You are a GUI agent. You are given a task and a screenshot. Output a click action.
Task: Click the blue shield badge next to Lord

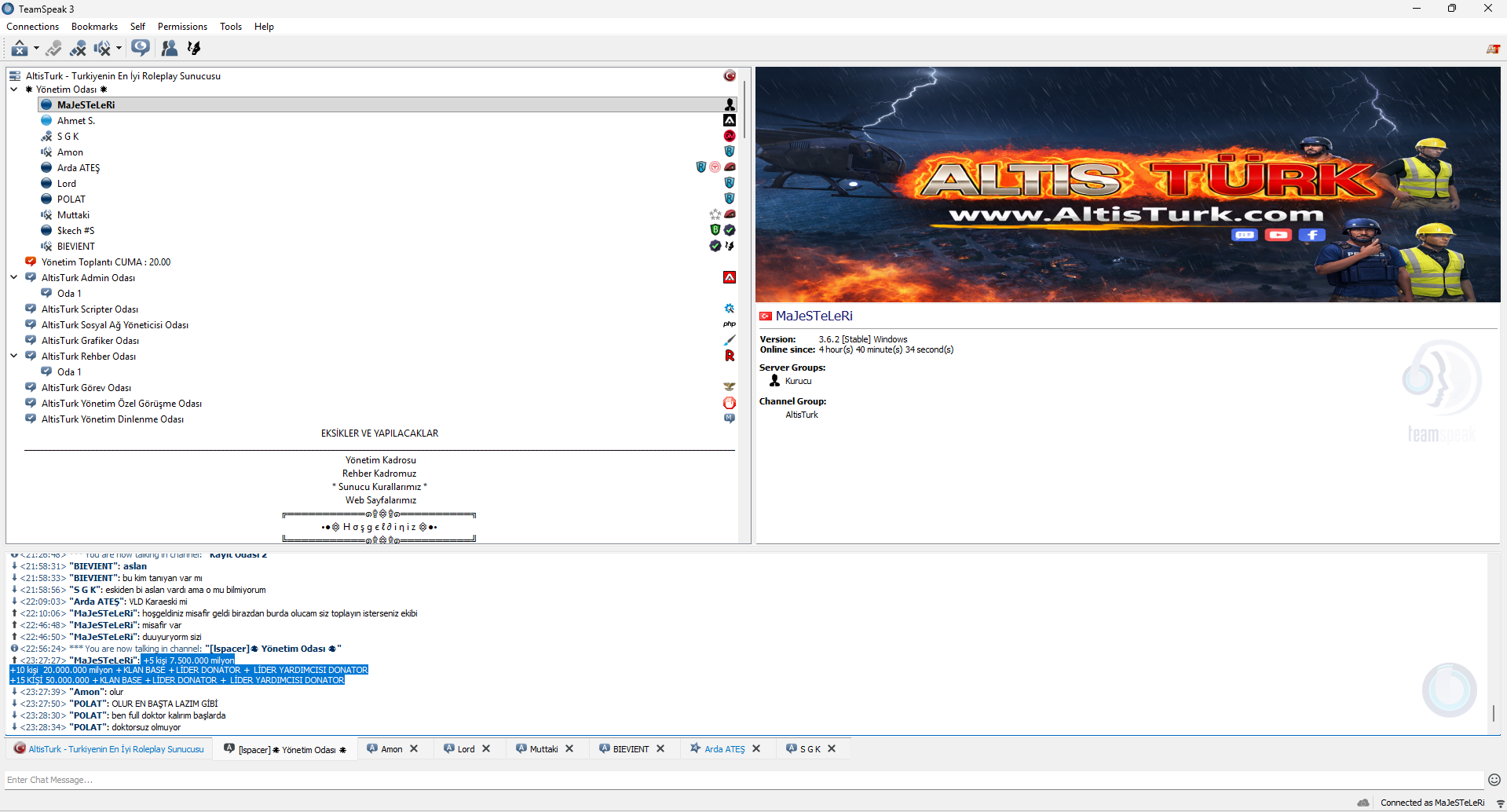(x=730, y=183)
